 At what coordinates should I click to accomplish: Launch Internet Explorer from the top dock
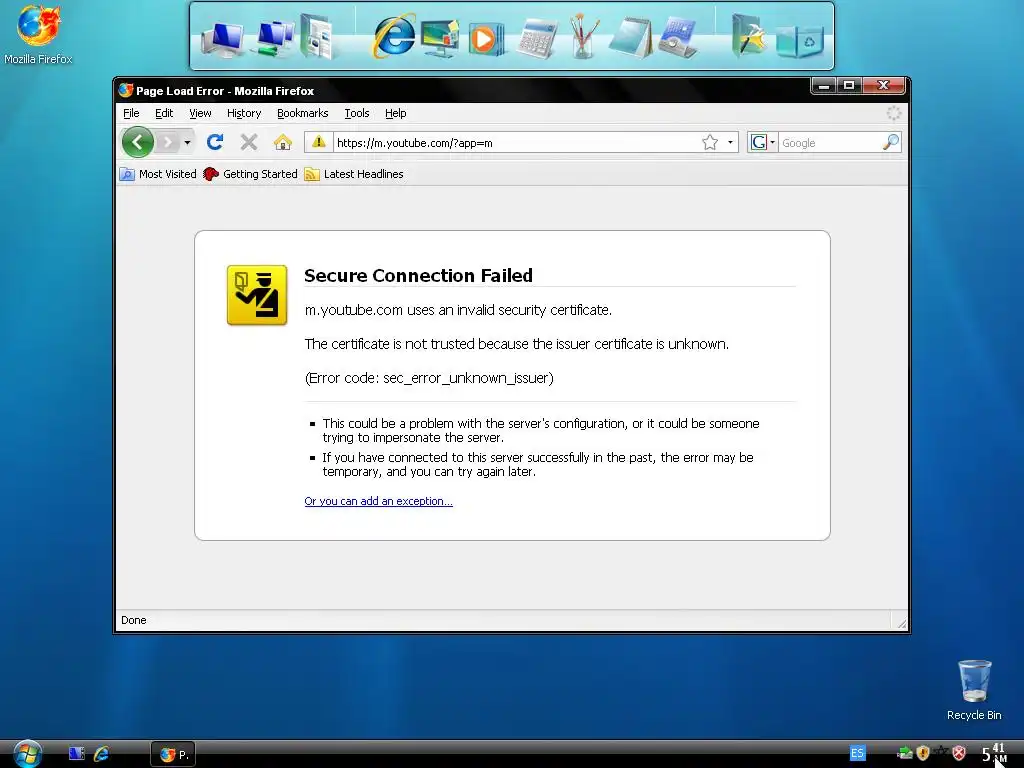click(x=394, y=36)
